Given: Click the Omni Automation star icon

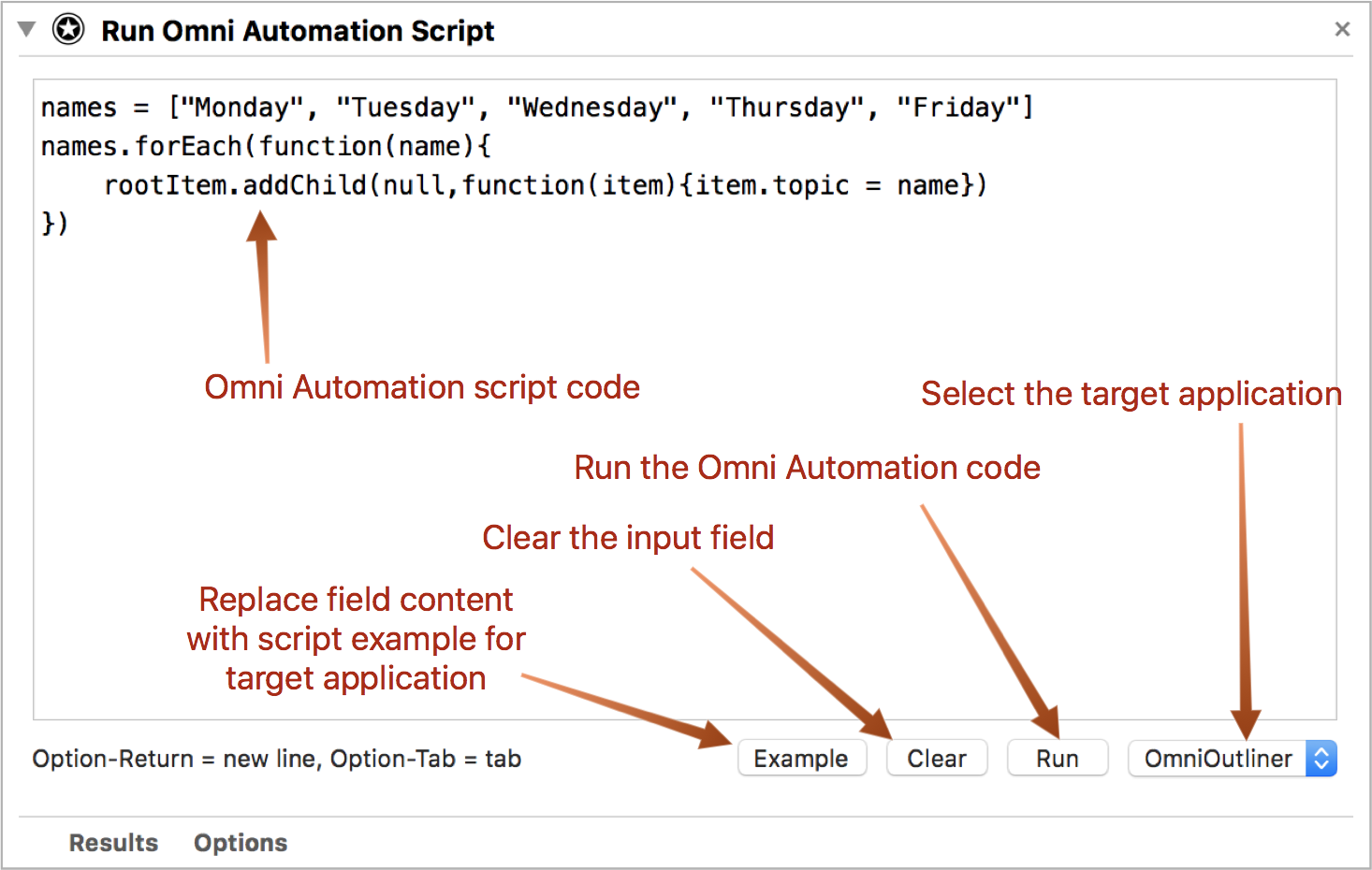Looking at the screenshot, I should point(68,30).
